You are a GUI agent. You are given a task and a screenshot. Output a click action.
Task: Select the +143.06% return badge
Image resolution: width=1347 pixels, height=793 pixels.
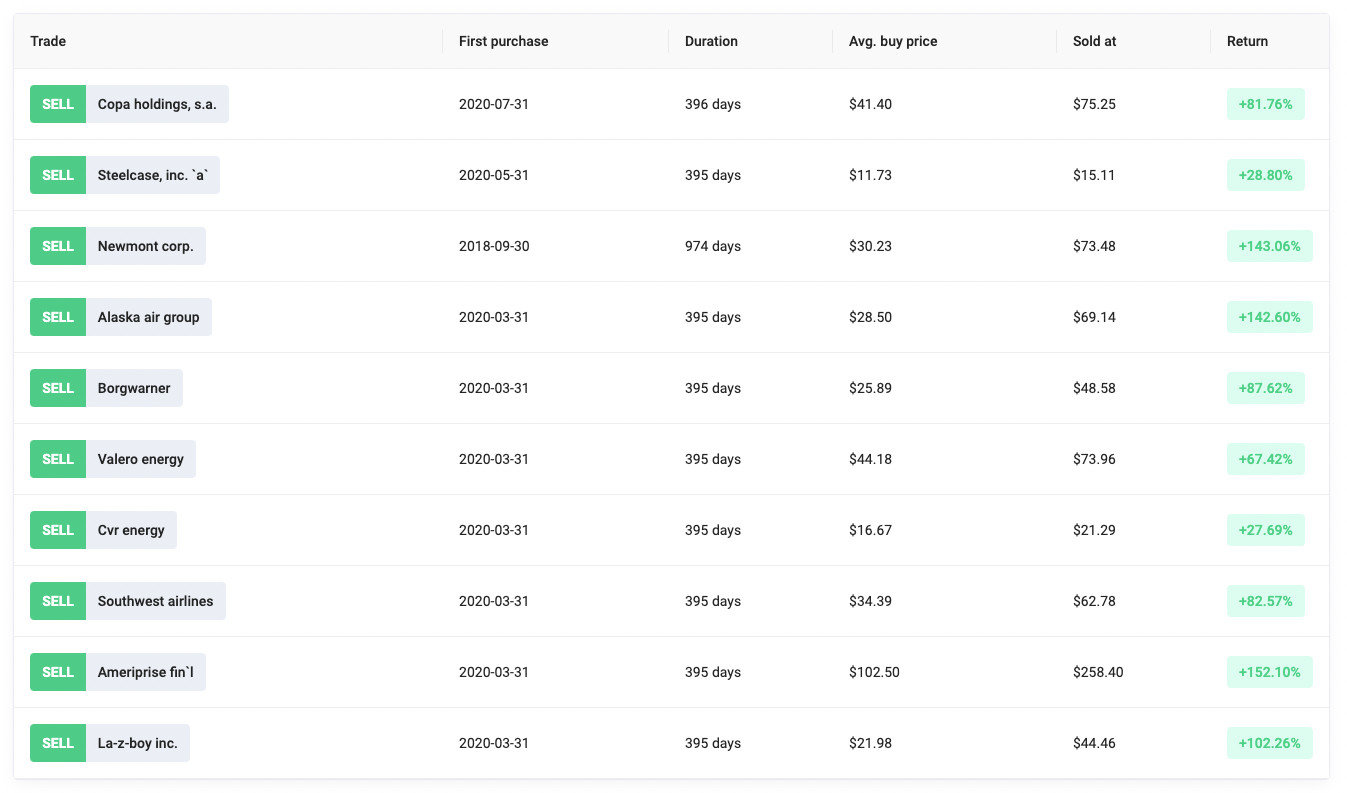pyautogui.click(x=1269, y=246)
